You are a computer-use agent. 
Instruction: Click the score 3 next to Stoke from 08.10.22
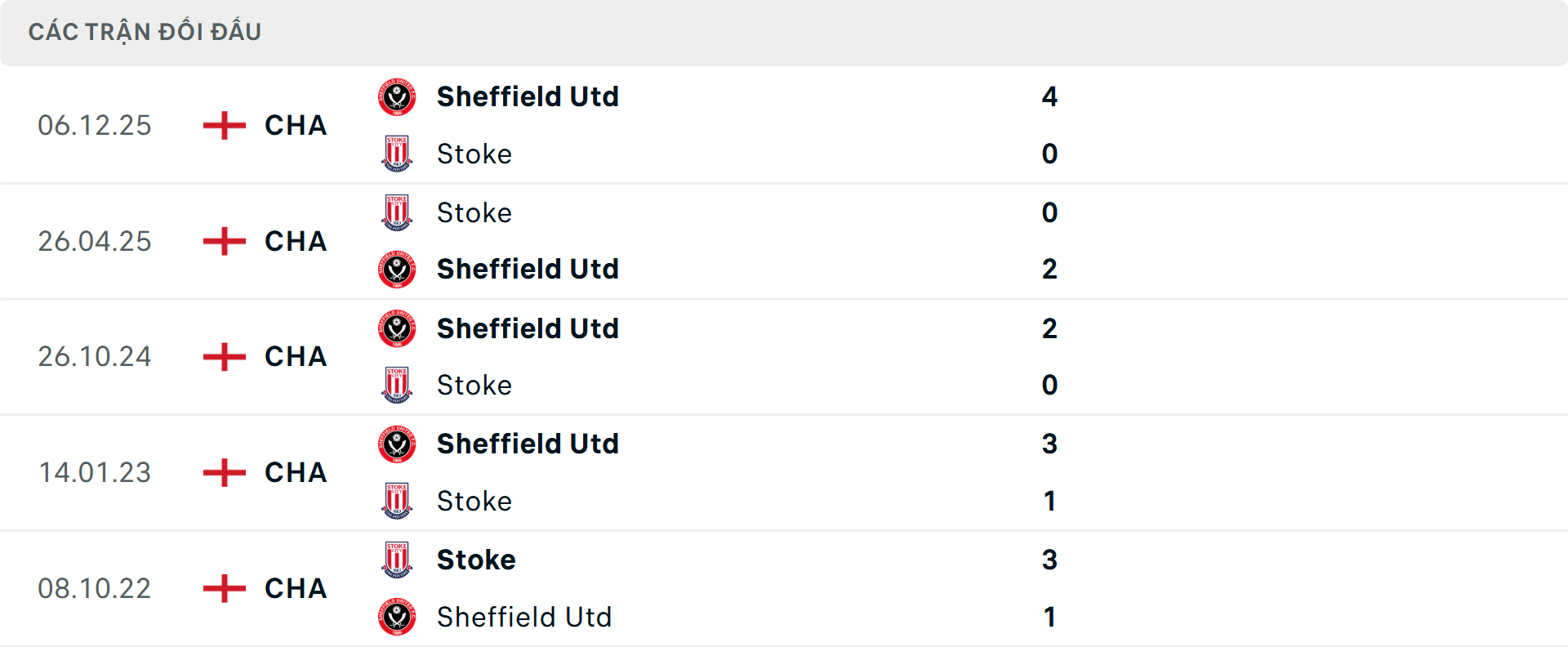tap(1050, 560)
